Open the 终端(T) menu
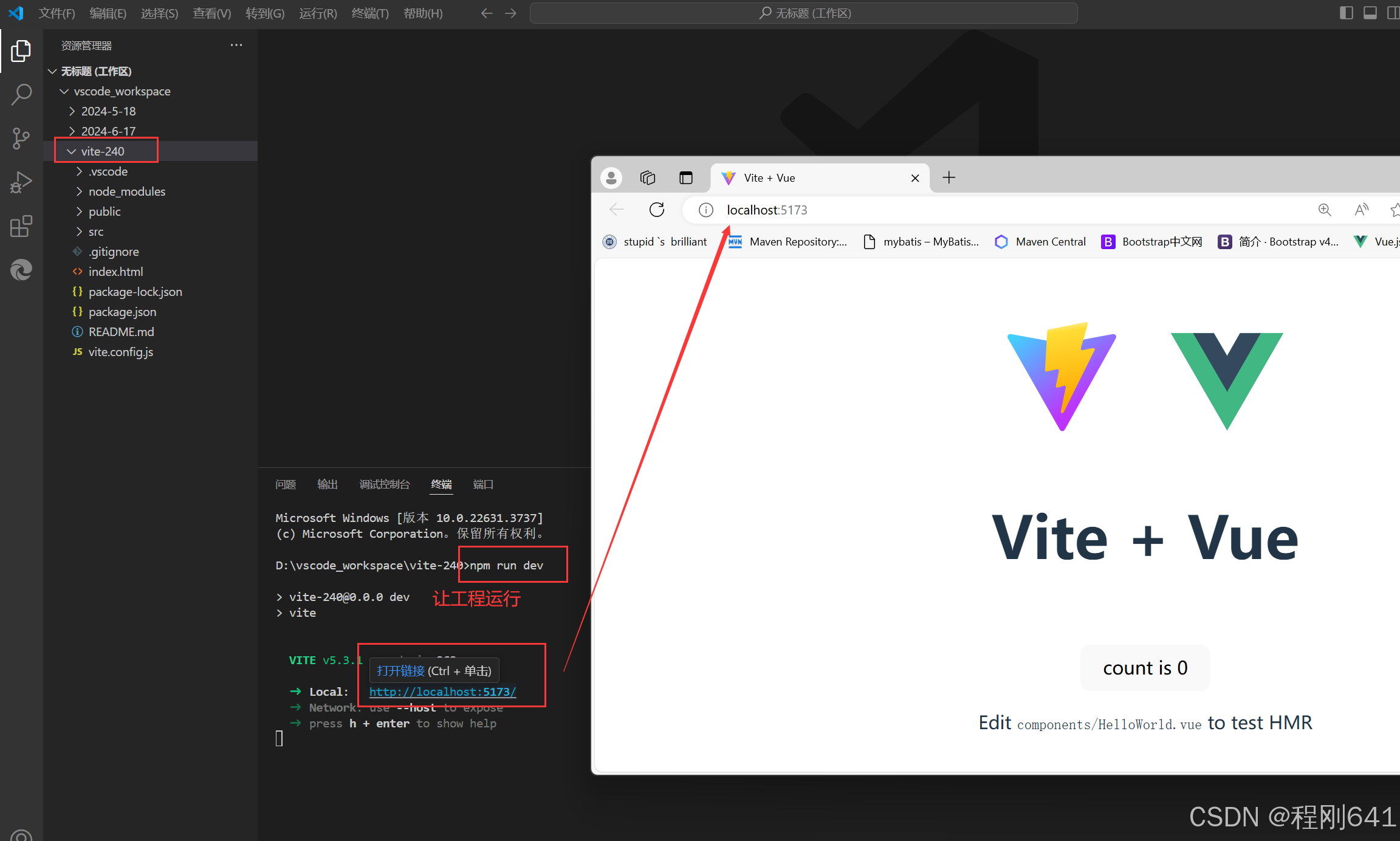This screenshot has width=1400, height=841. click(369, 13)
